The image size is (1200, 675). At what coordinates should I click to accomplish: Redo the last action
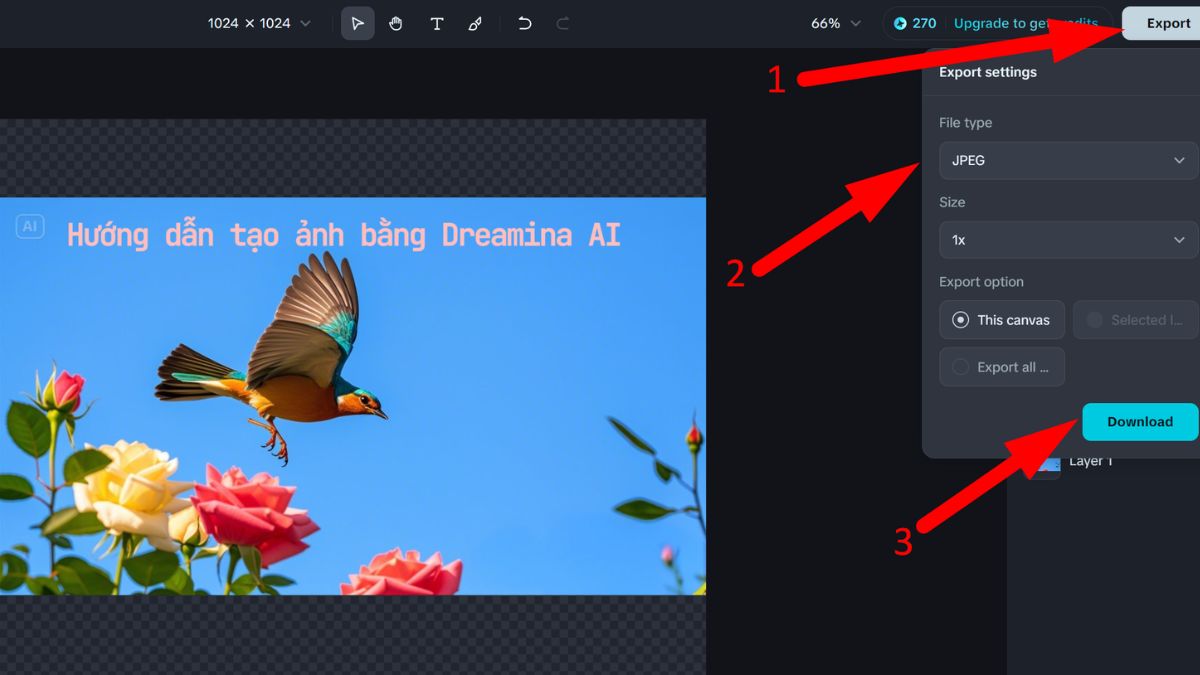[x=563, y=23]
